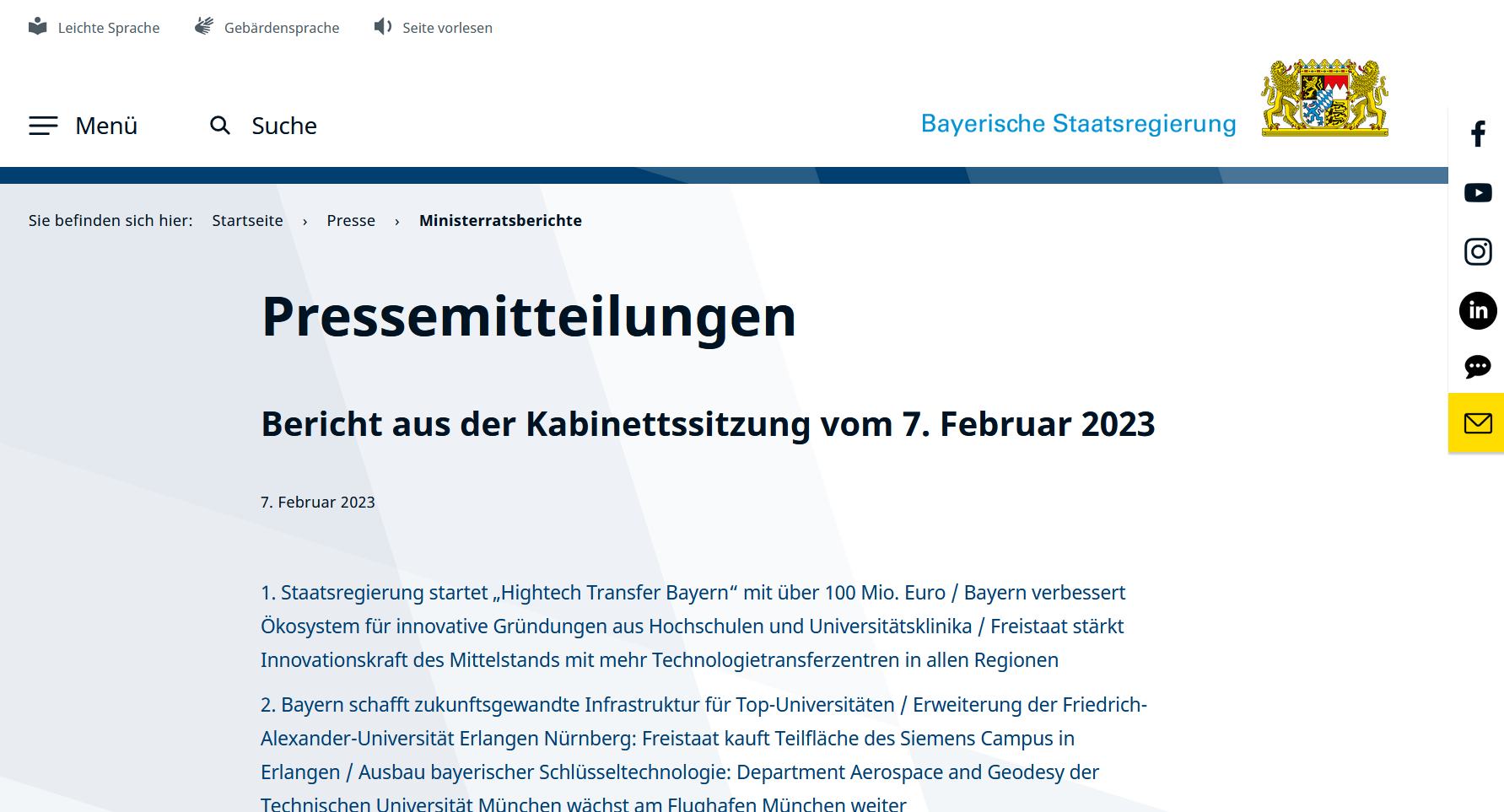Viewport: 1504px width, 812px height.
Task: Click the Kabinettssitzung press release heading
Action: point(708,424)
